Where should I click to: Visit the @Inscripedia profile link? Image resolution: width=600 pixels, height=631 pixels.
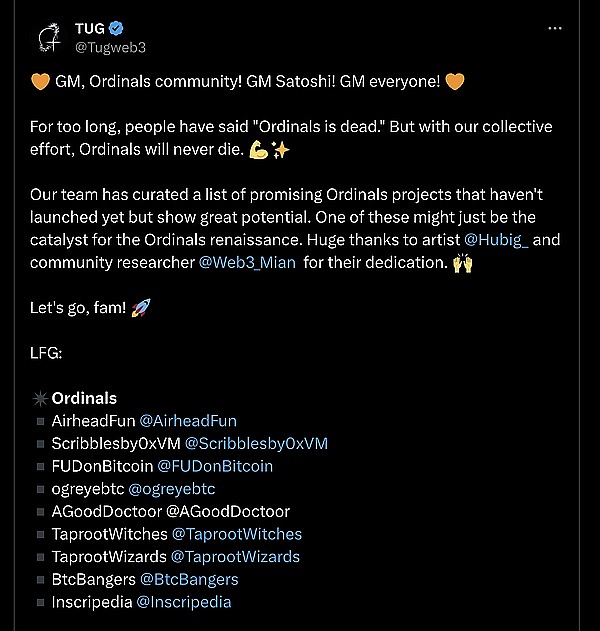point(184,602)
